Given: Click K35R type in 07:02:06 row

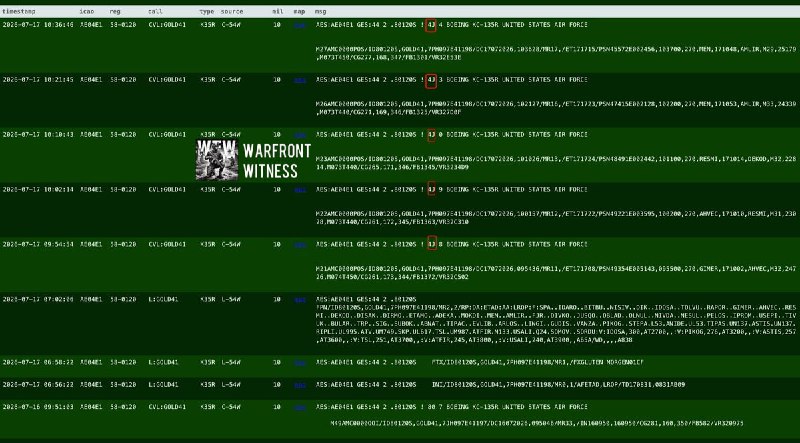Looking at the screenshot, I should 208,300.
